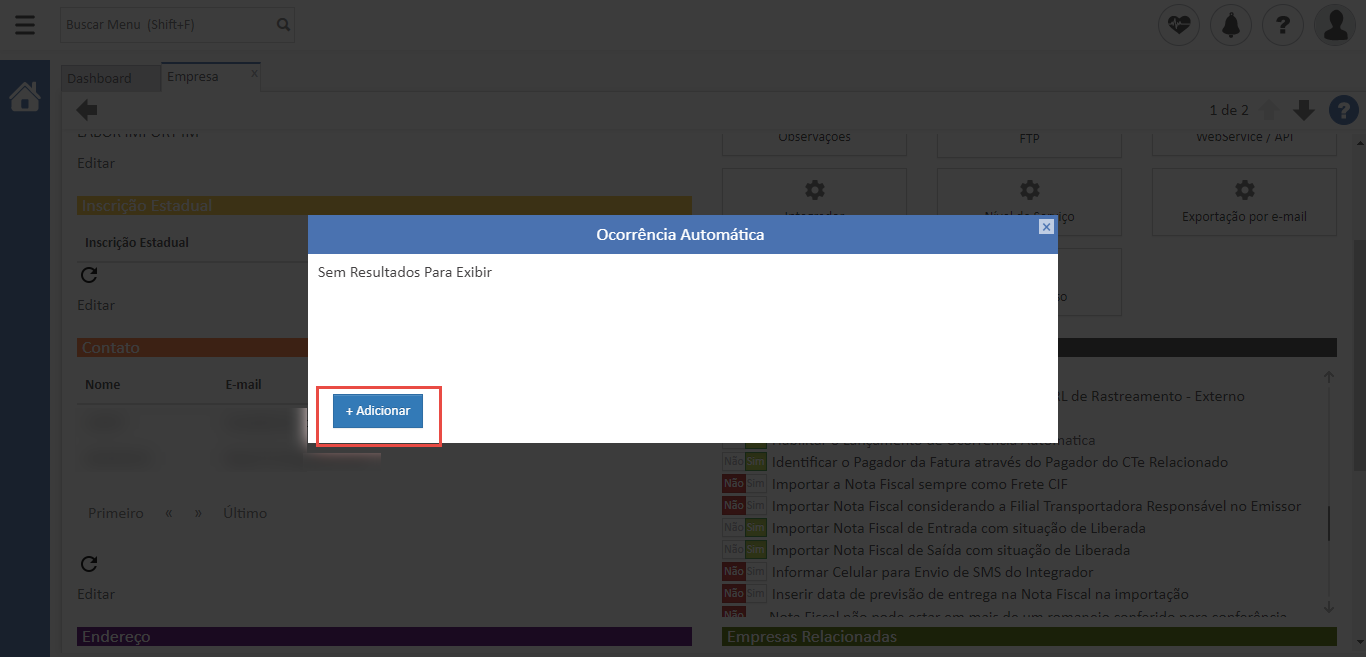
Task: Close the Empresa tab
Action: 253,73
